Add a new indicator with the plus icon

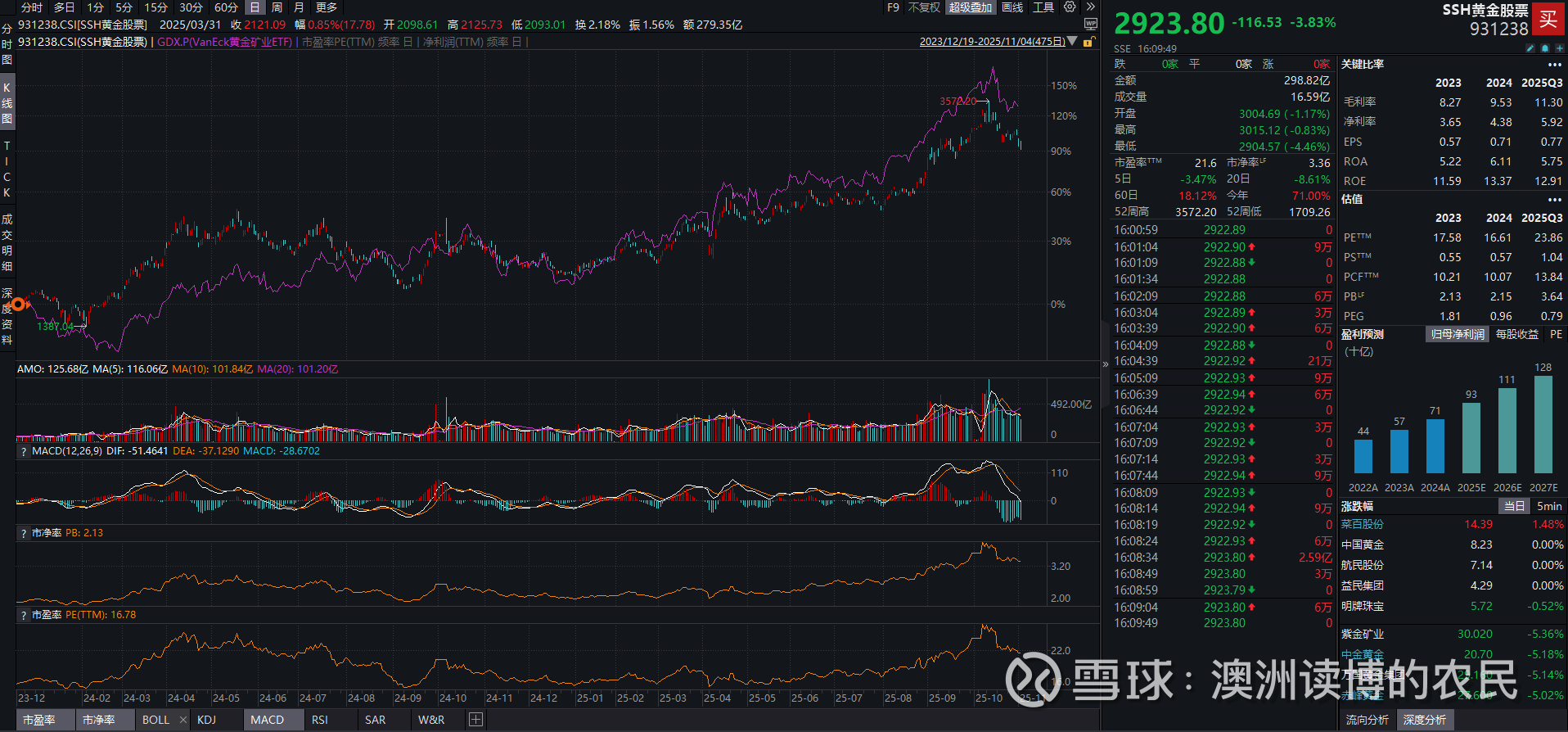(475, 720)
